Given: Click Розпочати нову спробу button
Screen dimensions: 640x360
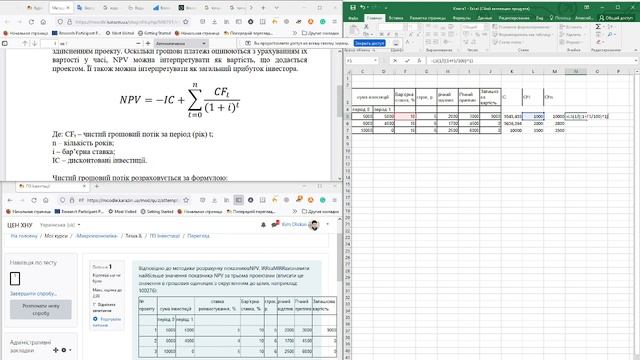Looking at the screenshot, I should tap(41, 309).
